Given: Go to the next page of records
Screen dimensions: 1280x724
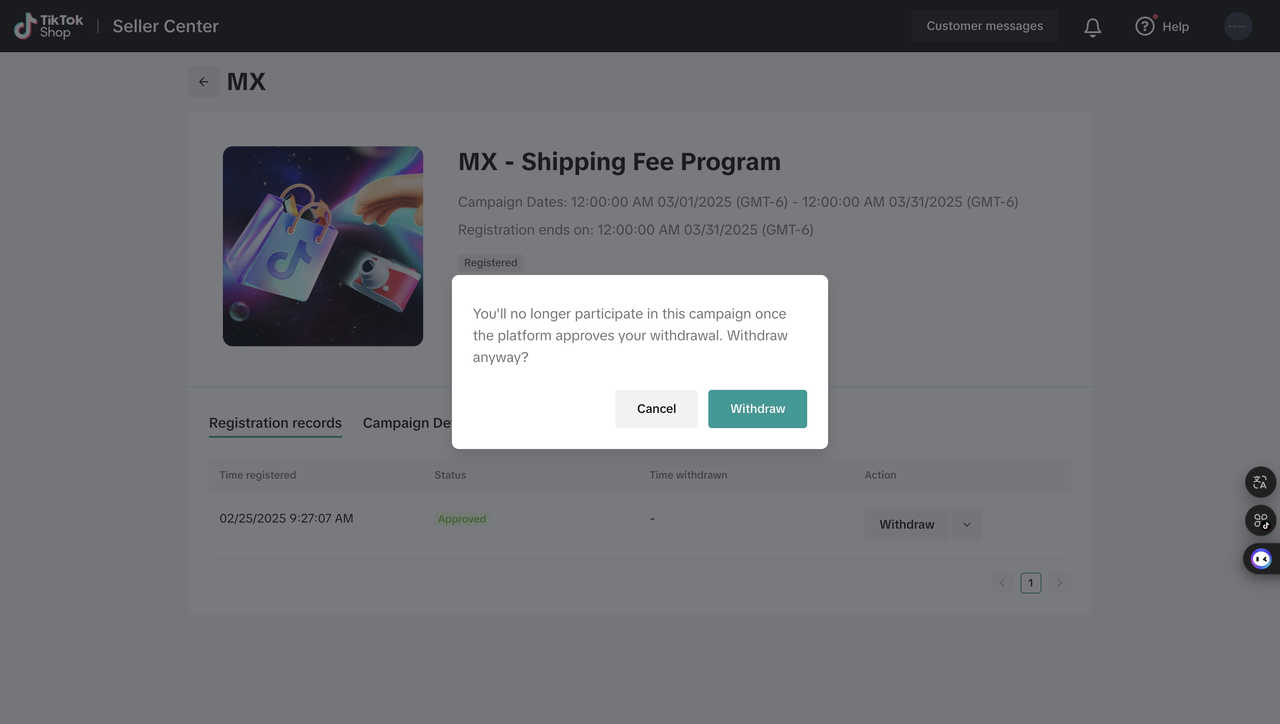Looking at the screenshot, I should click(1059, 582).
